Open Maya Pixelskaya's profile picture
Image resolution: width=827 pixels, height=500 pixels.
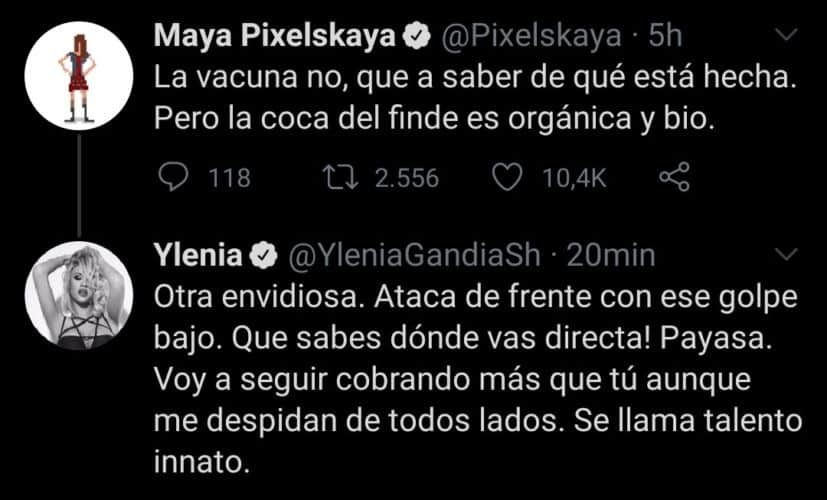tap(79, 75)
